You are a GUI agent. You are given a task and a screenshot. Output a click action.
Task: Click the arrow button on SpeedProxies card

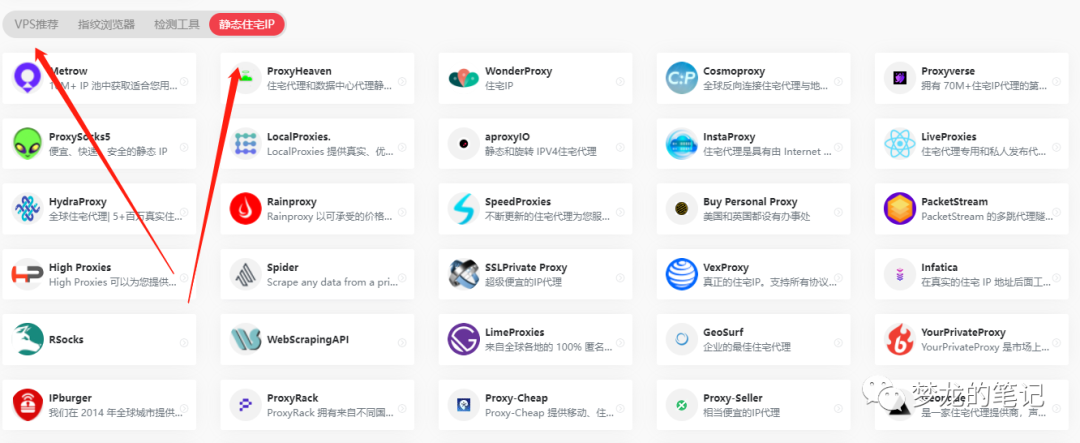(x=620, y=212)
